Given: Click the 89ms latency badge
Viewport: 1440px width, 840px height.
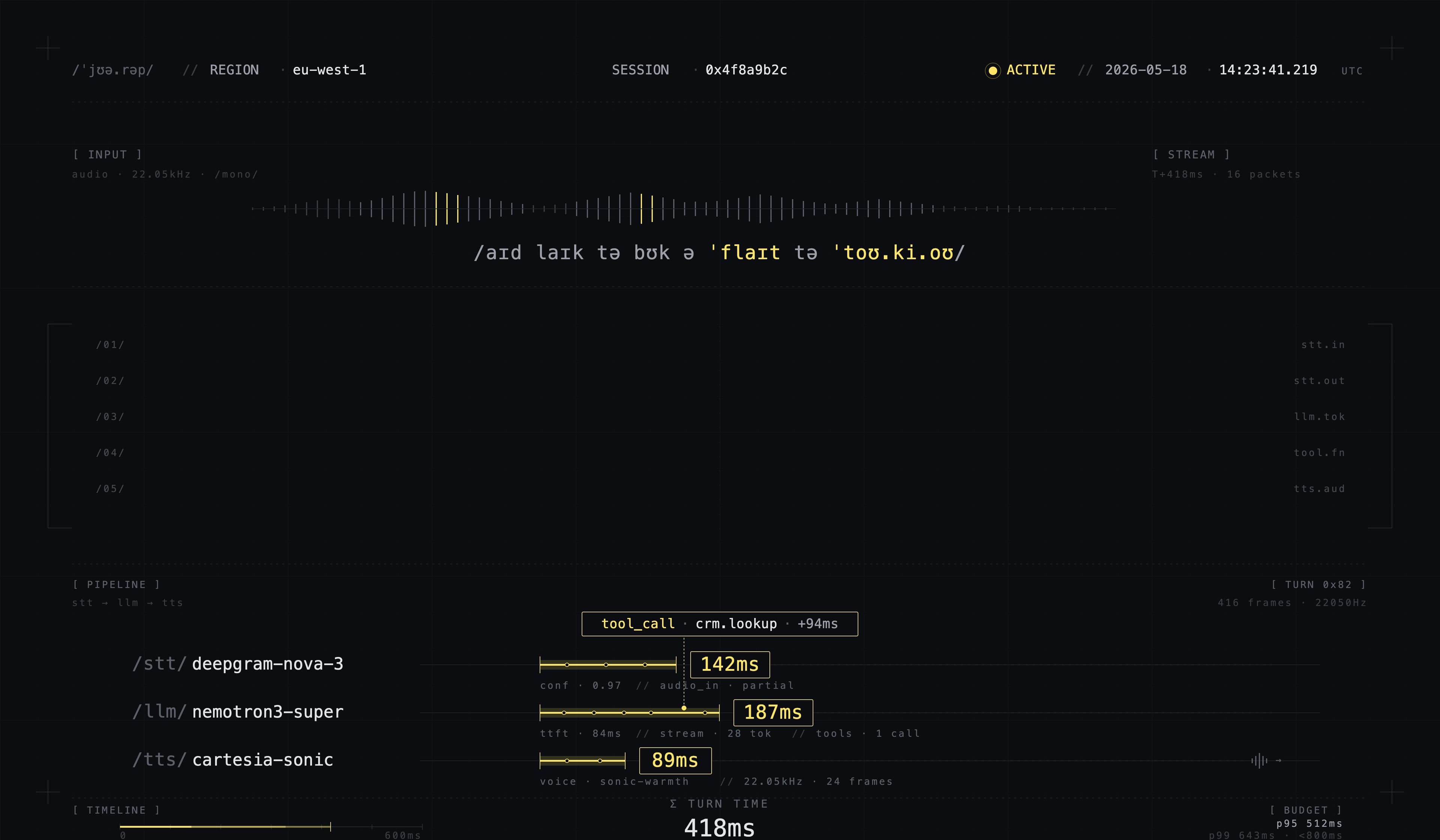Looking at the screenshot, I should pyautogui.click(x=675, y=760).
